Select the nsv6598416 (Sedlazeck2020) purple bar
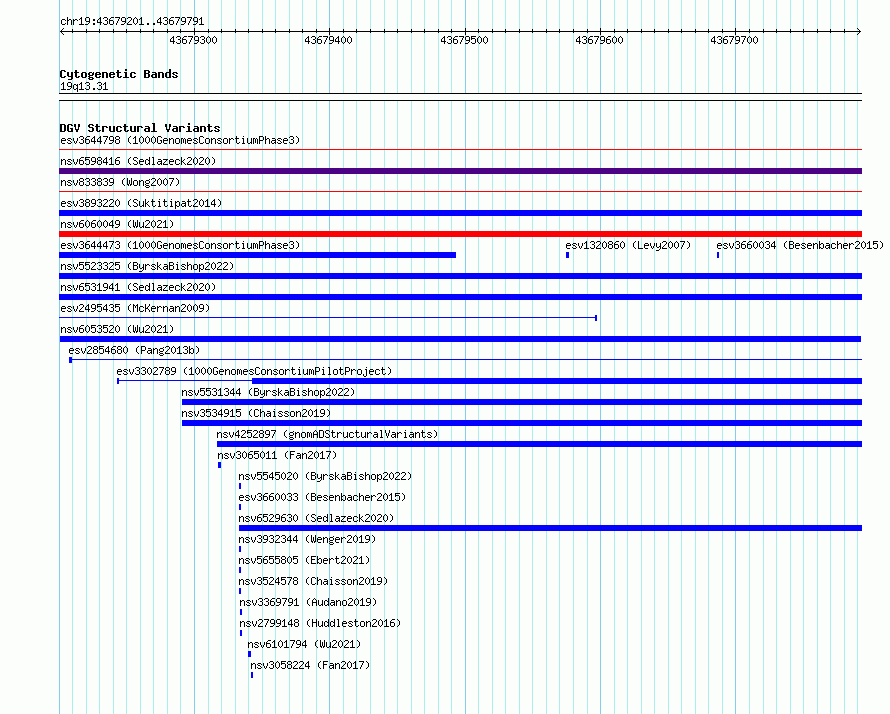The width and height of the screenshot is (890, 714). pyautogui.click(x=460, y=171)
